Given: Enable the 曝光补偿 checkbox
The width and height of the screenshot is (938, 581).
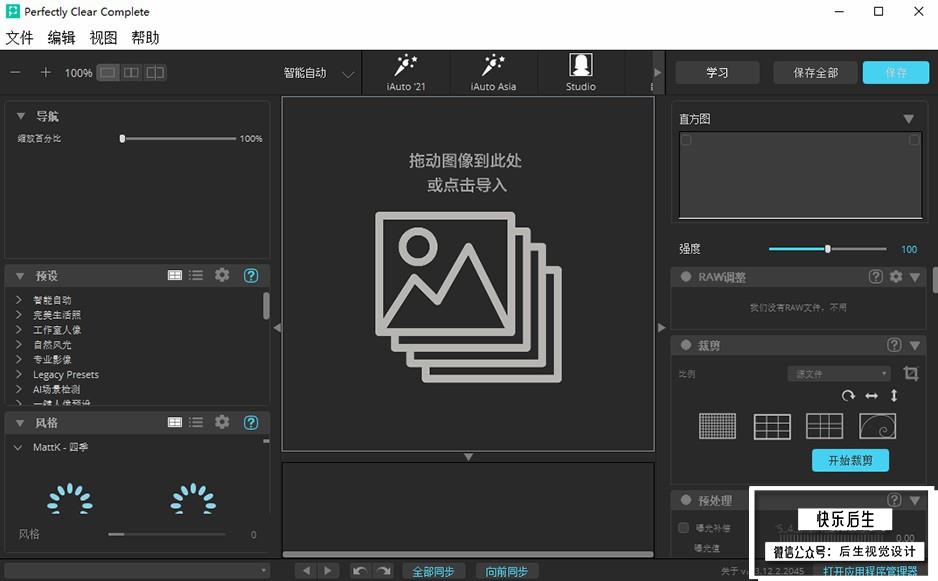Looking at the screenshot, I should 683,527.
